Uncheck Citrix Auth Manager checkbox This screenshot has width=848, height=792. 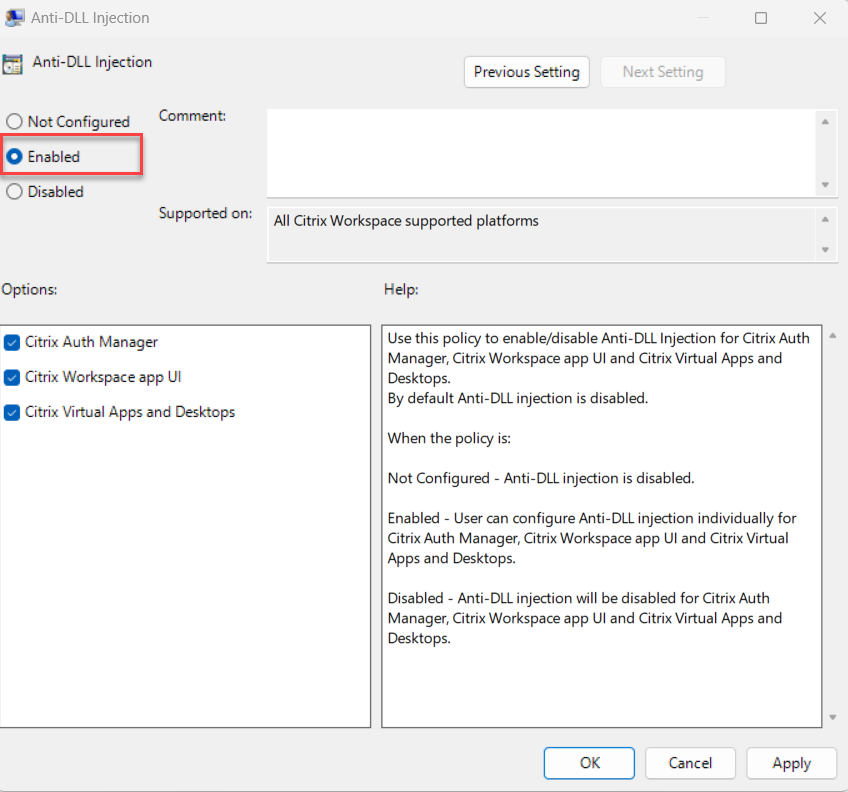[x=12, y=343]
